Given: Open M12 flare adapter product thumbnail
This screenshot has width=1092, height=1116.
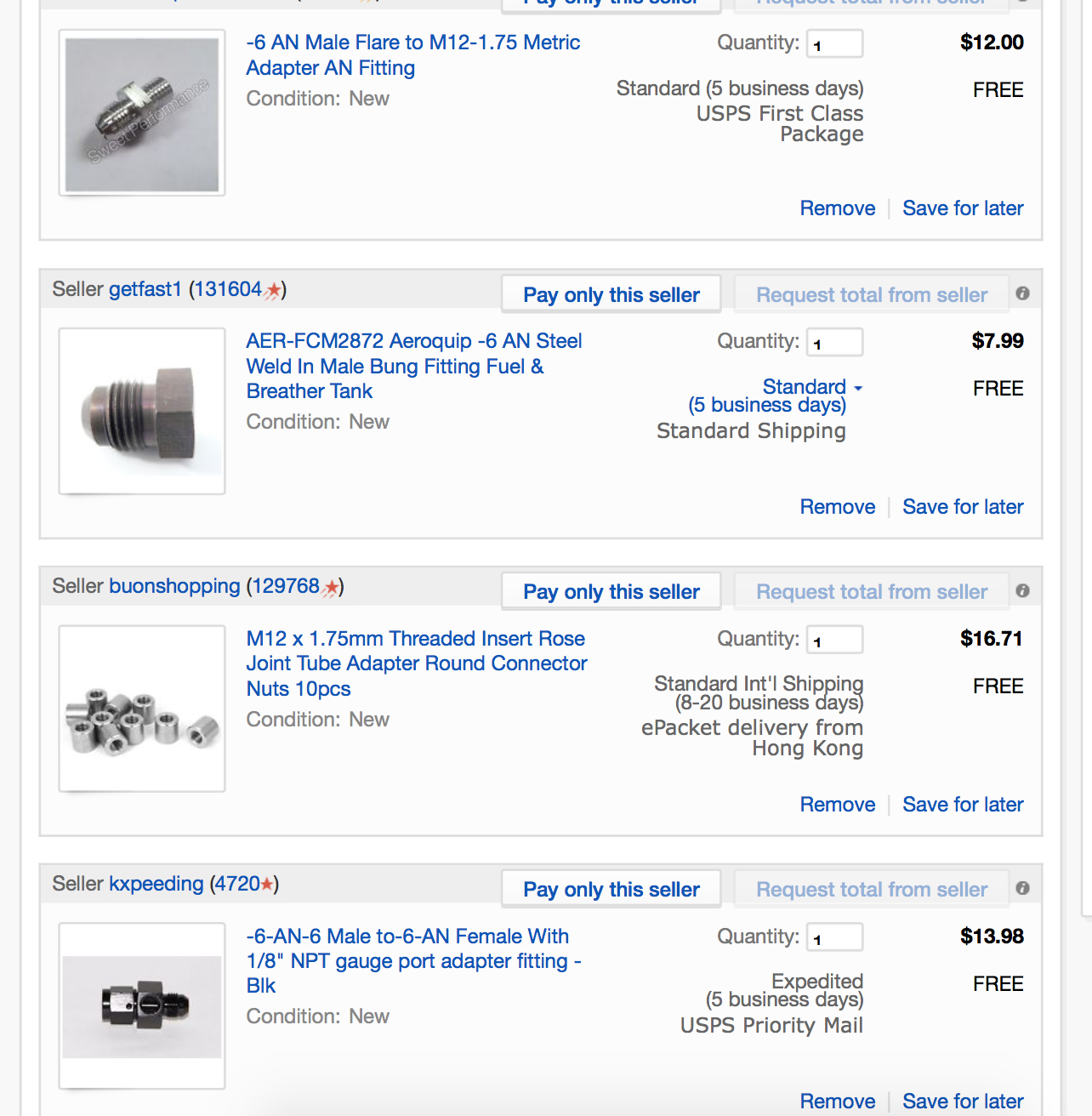Looking at the screenshot, I should click(142, 113).
